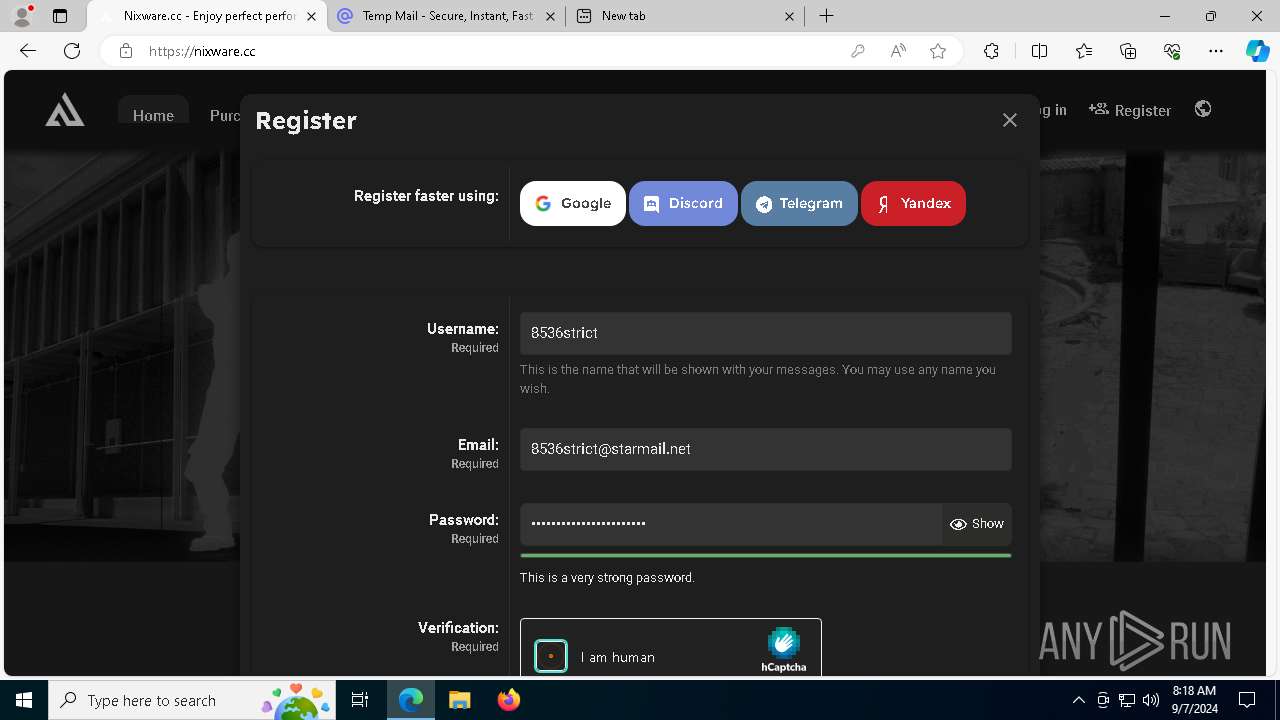Register using the Telegram button
Viewport: 1280px width, 720px height.
click(799, 203)
